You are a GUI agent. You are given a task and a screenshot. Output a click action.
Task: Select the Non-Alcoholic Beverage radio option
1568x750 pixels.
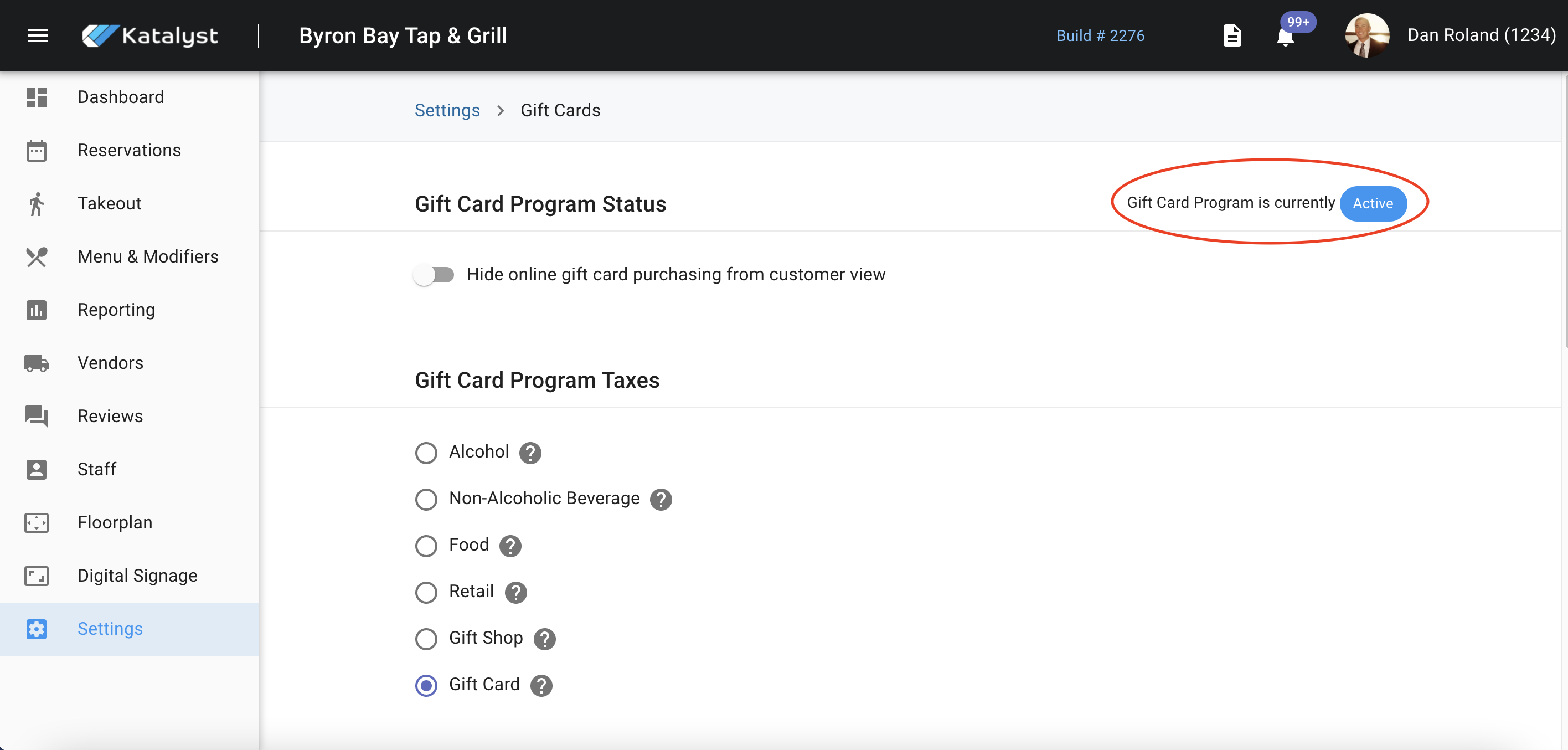point(426,499)
